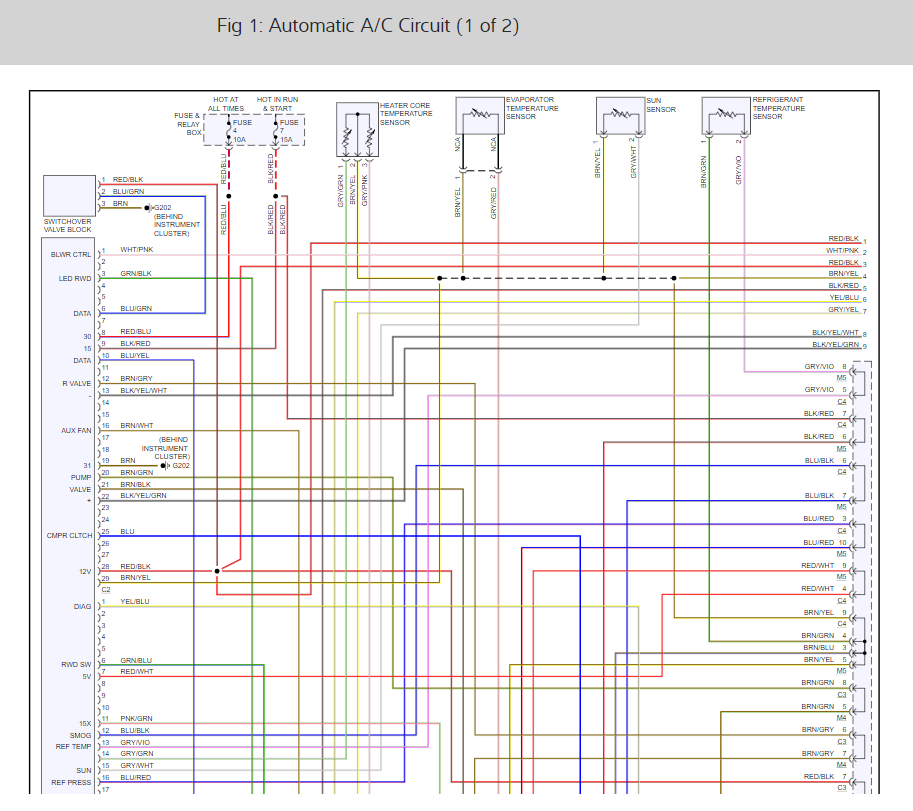The width and height of the screenshot is (913, 811).
Task: Click the splice dot on RED/BLK pin 28 wire
Action: (217, 571)
